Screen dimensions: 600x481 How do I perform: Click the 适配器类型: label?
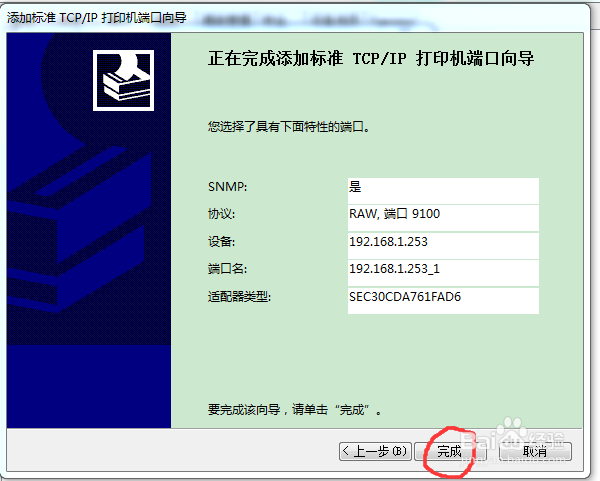point(239,297)
